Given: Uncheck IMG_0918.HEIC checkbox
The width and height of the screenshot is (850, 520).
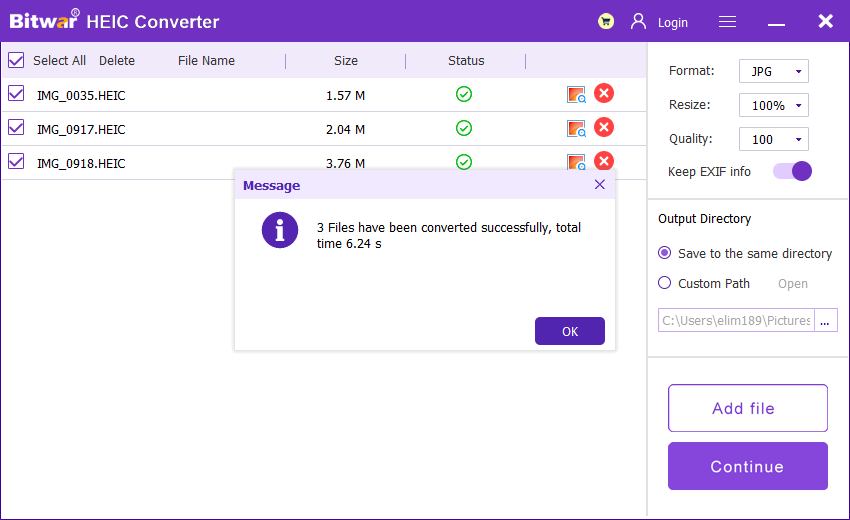Looking at the screenshot, I should 16,162.
